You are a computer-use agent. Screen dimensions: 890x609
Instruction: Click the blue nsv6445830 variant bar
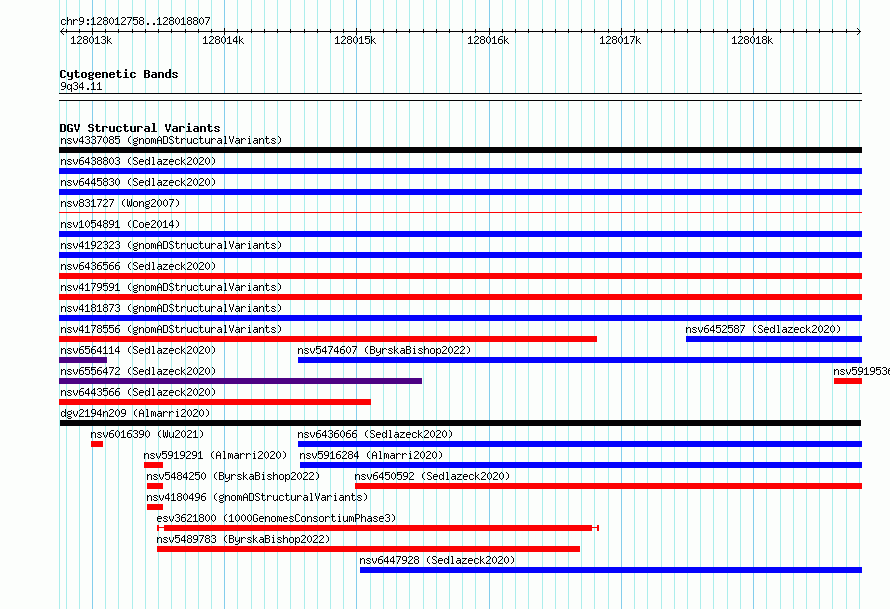point(460,192)
